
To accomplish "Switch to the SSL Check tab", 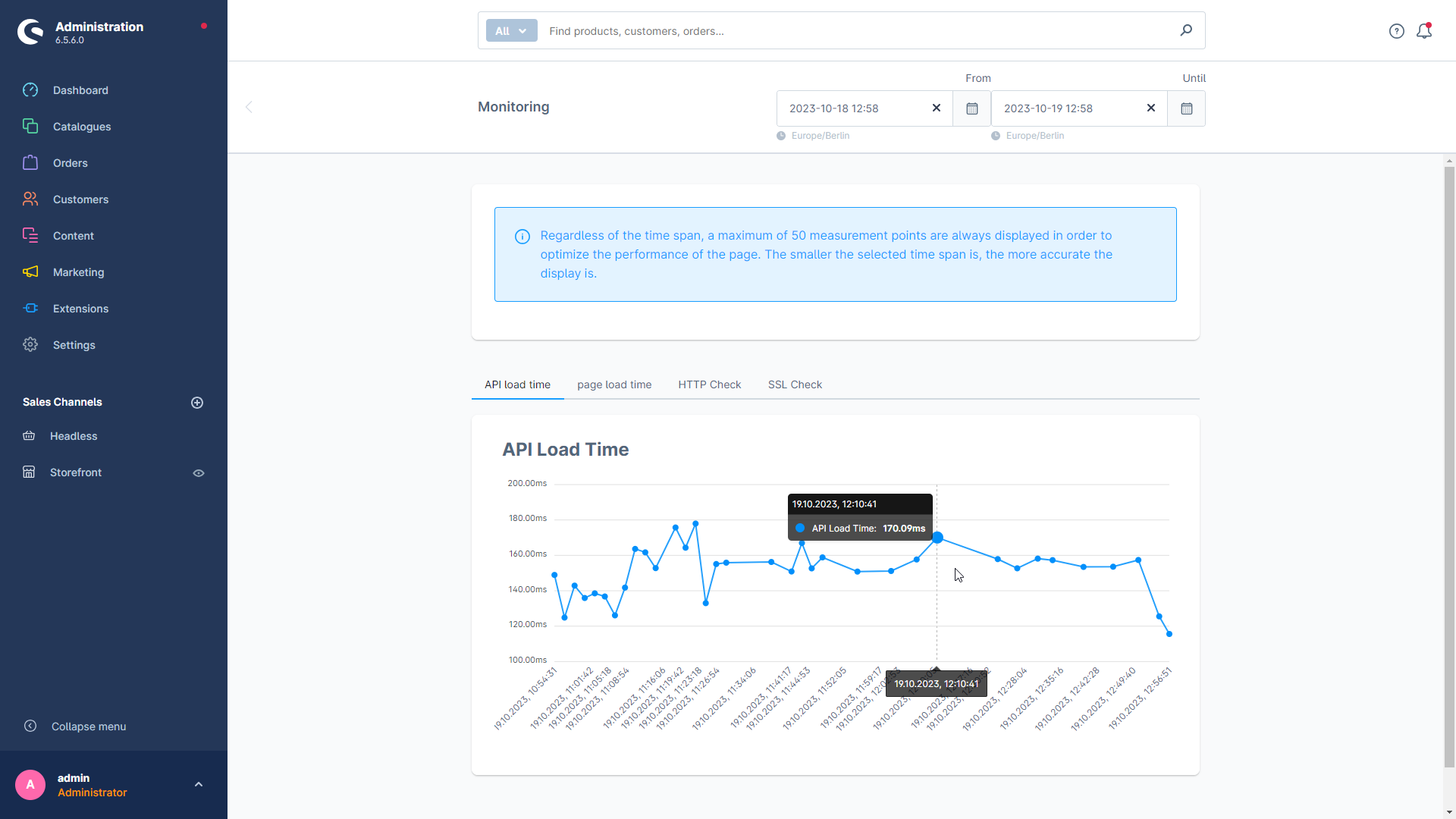I will (796, 384).
